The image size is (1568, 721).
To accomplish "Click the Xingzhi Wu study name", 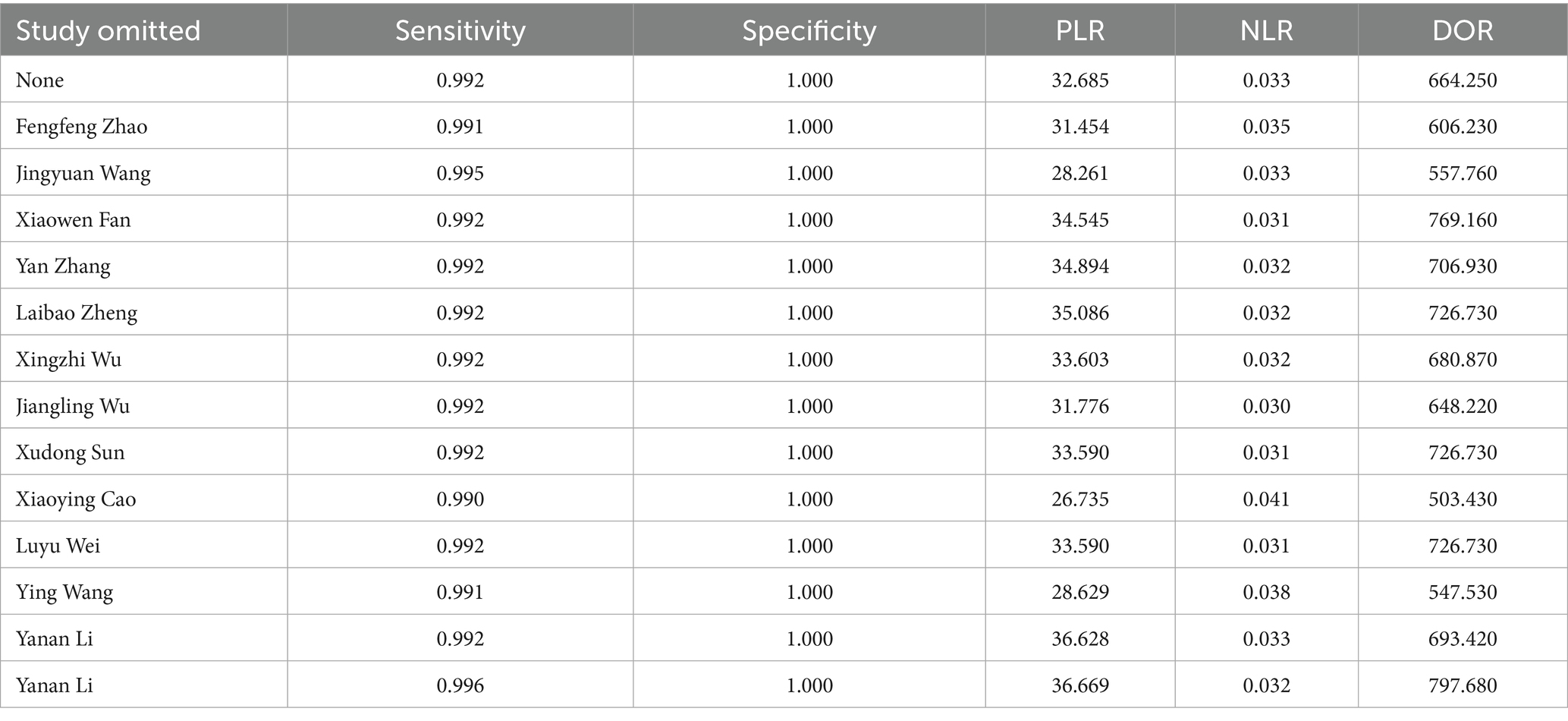I will tap(68, 360).
